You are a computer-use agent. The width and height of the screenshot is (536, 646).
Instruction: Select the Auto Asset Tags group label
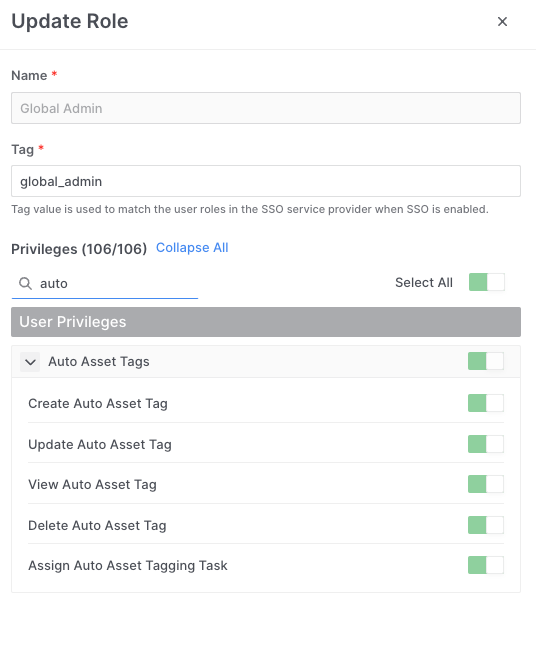(x=99, y=362)
